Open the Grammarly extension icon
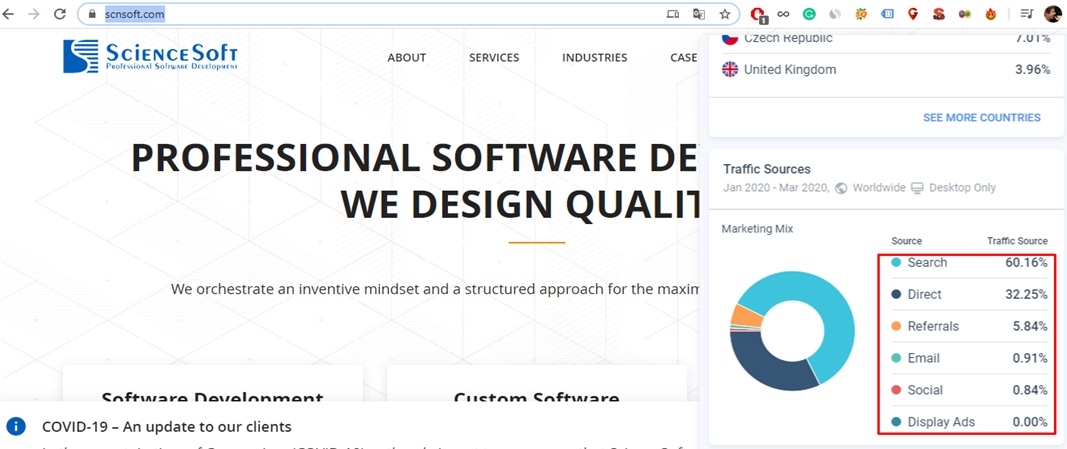Image resolution: width=1067 pixels, height=449 pixels. [809, 14]
